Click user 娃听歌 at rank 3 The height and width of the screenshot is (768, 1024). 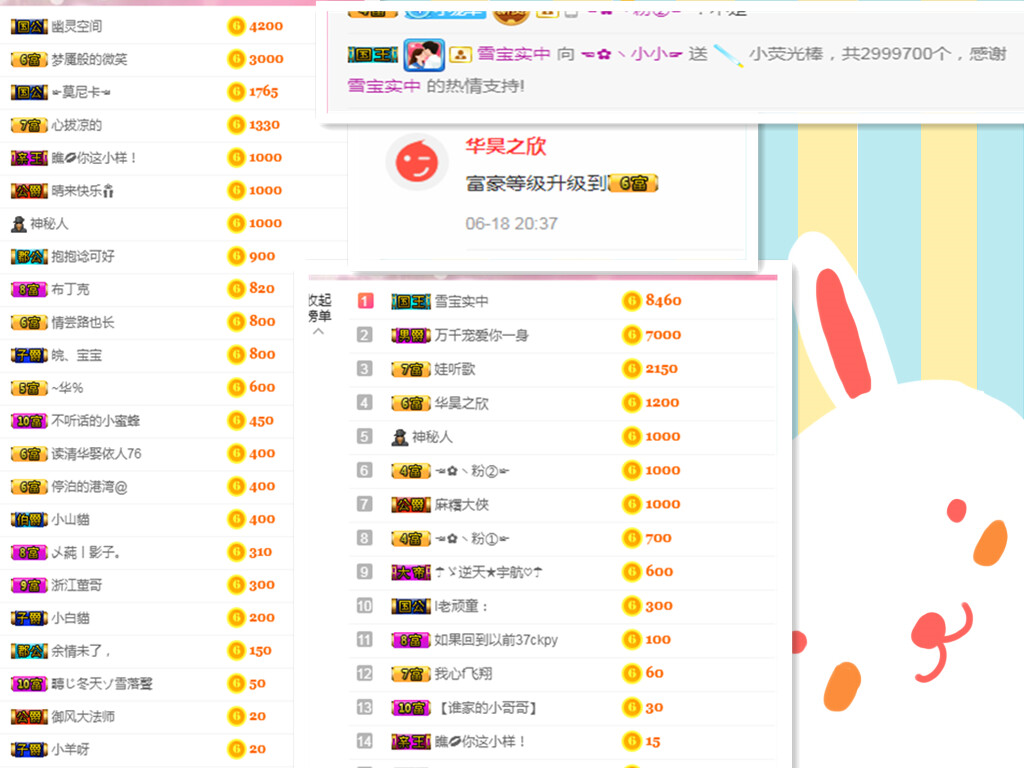[x=455, y=369]
